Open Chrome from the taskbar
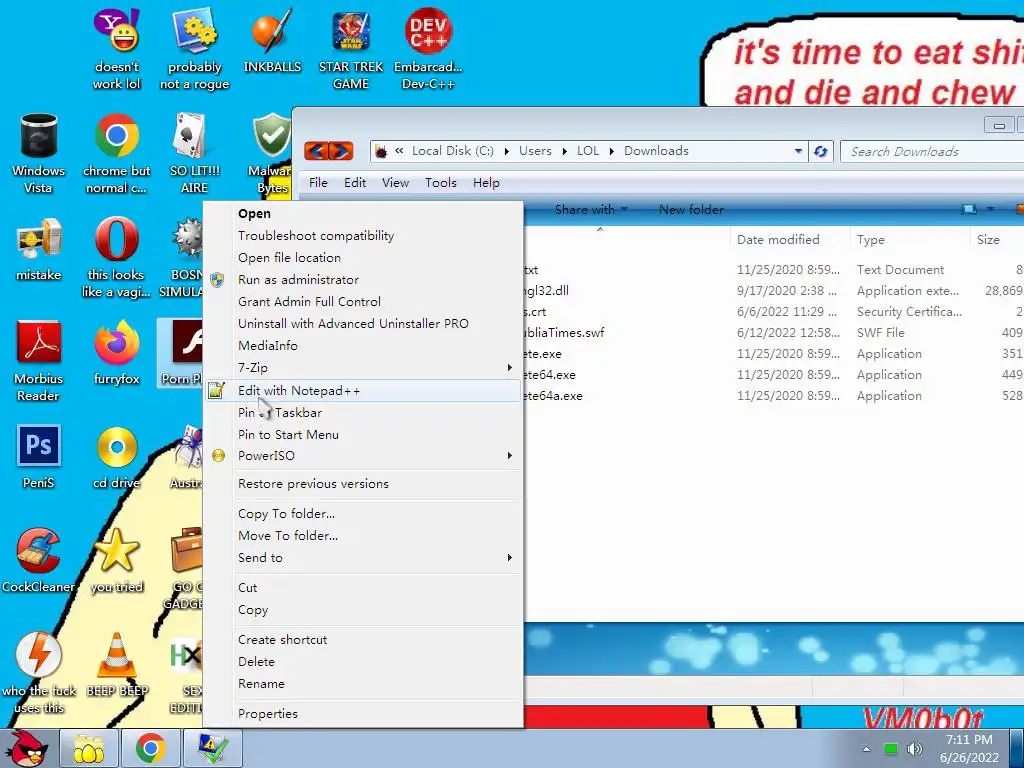Screen dimensions: 1024x768 point(151,748)
